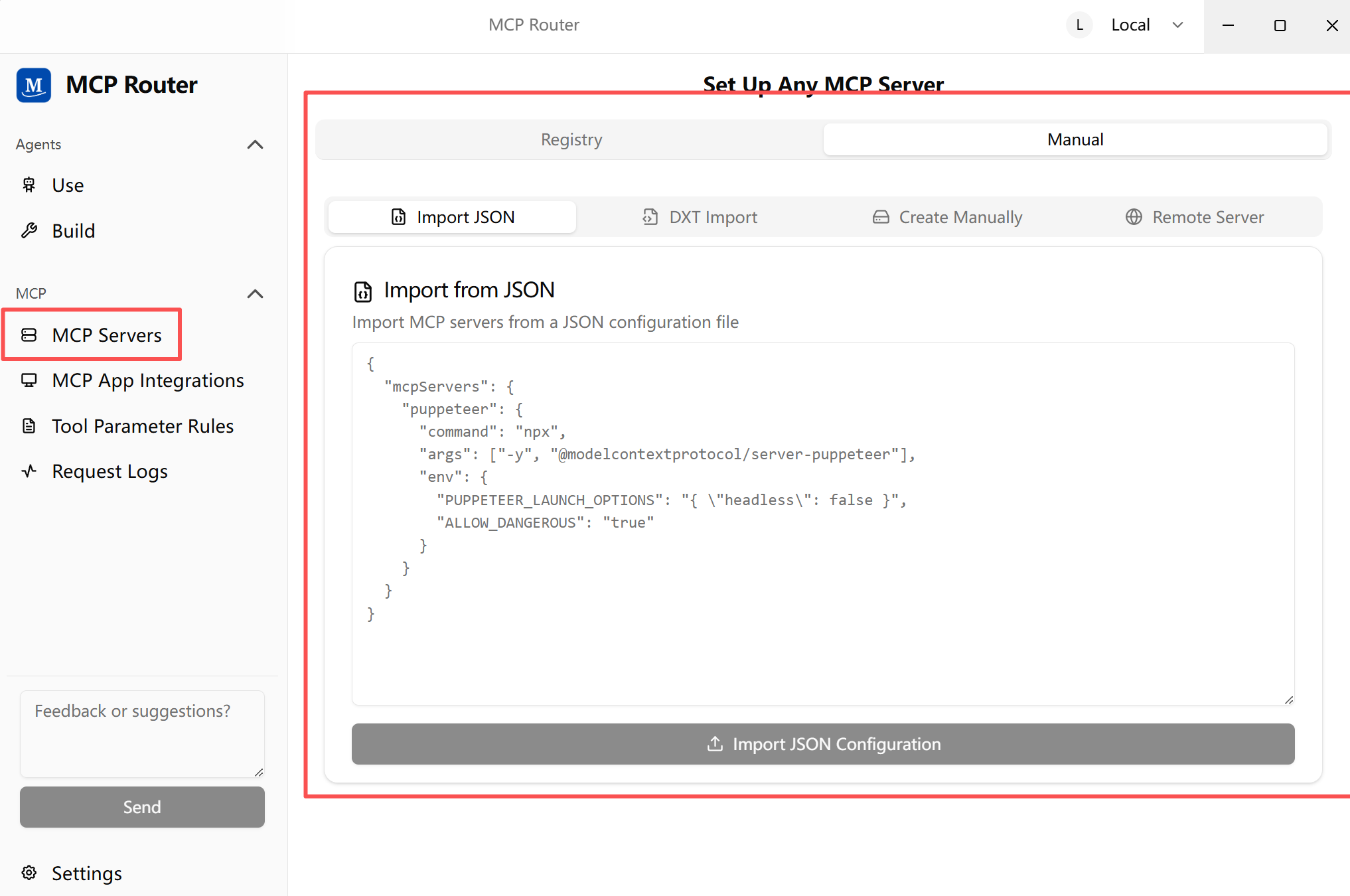The width and height of the screenshot is (1350, 896).
Task: Close the MCP Router window
Action: point(1331,25)
